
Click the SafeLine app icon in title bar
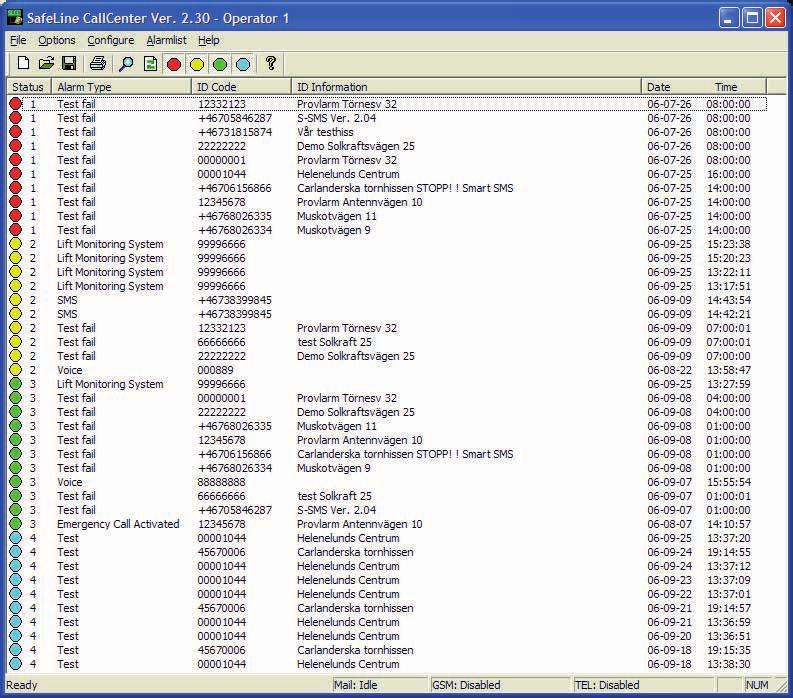[x=15, y=18]
